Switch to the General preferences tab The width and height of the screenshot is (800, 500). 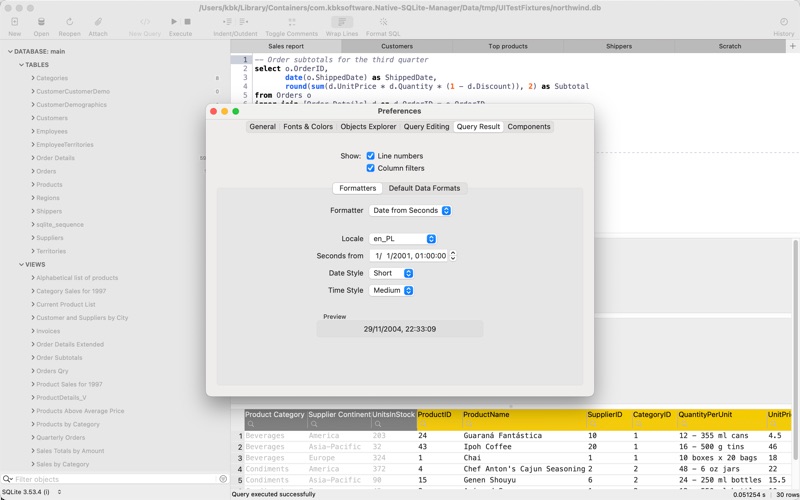263,127
